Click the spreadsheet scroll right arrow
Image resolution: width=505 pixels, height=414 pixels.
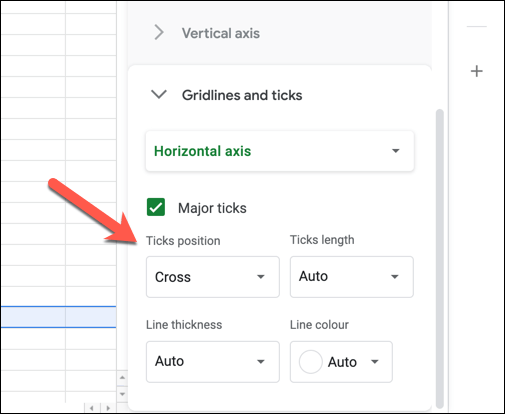pyautogui.click(x=108, y=408)
